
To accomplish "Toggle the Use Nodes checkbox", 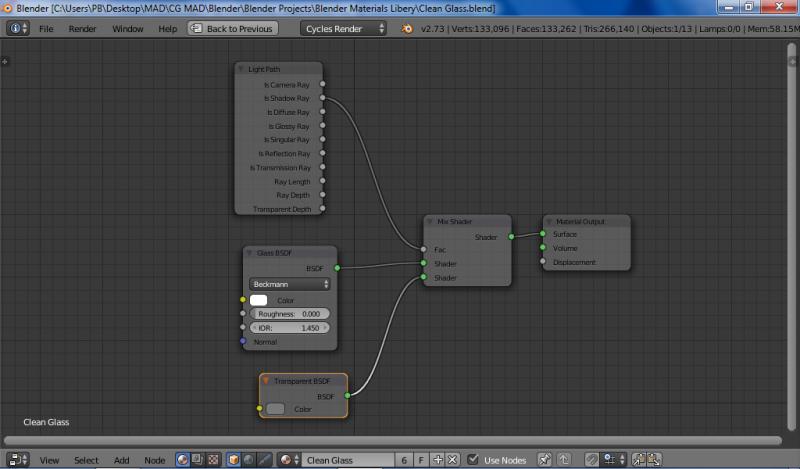I will click(473, 460).
